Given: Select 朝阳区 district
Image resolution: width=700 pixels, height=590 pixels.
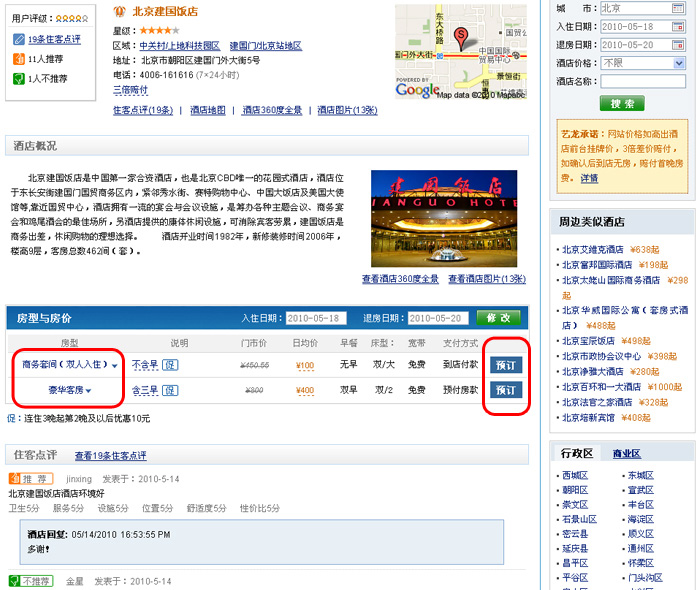Looking at the screenshot, I should click(575, 490).
